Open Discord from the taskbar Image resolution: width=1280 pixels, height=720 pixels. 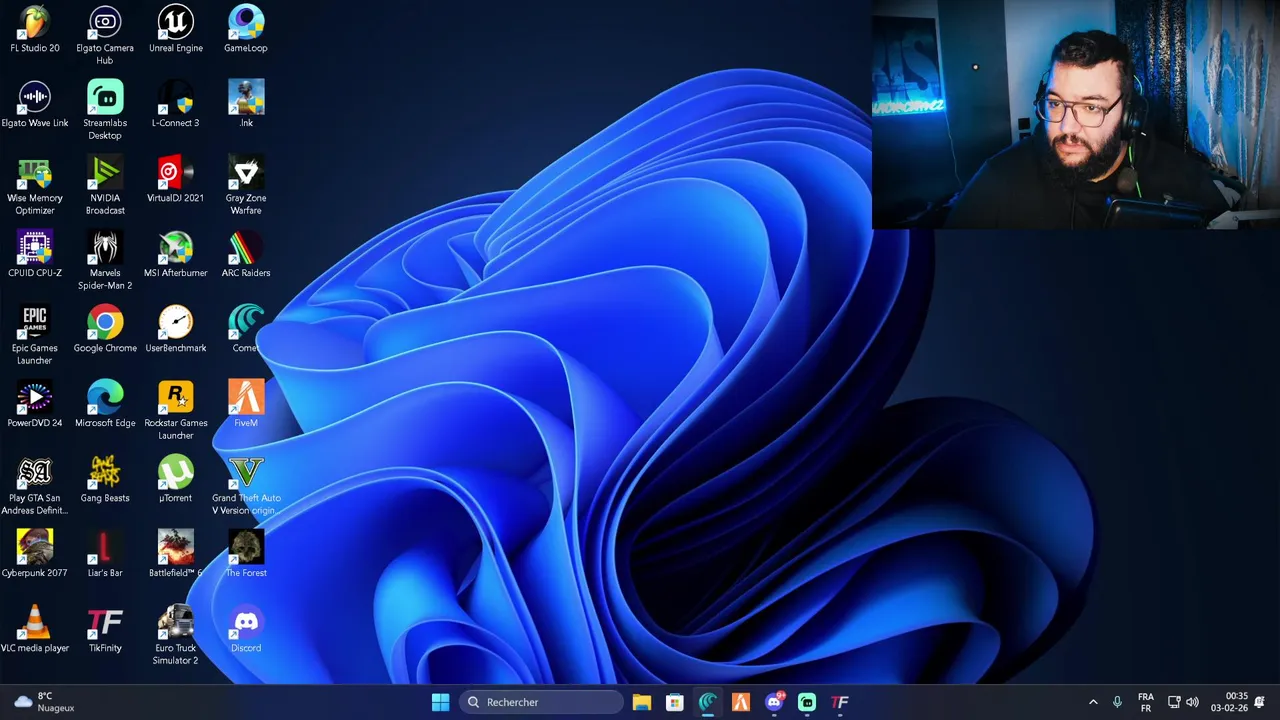pyautogui.click(x=774, y=702)
